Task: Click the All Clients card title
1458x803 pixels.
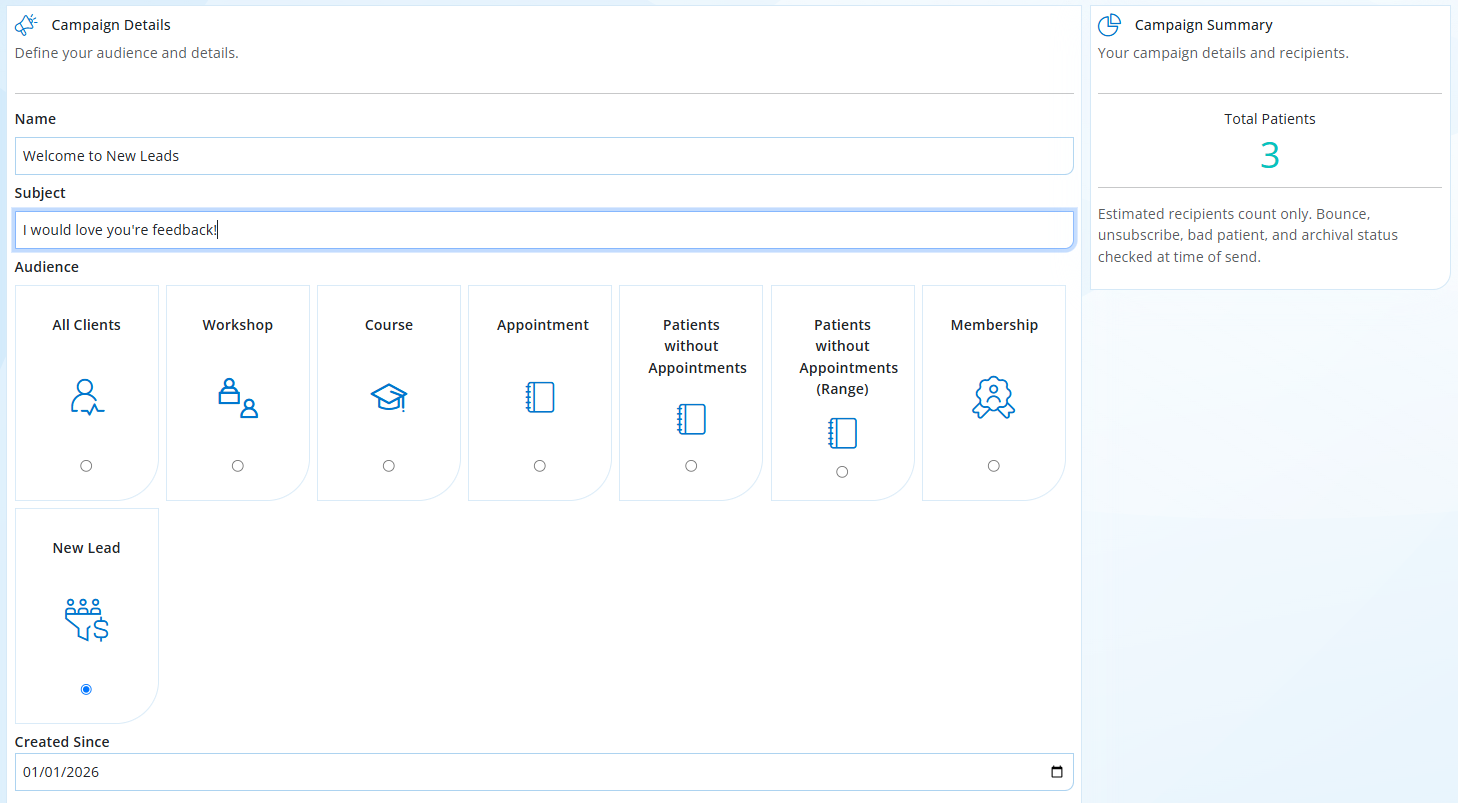Action: click(x=87, y=325)
